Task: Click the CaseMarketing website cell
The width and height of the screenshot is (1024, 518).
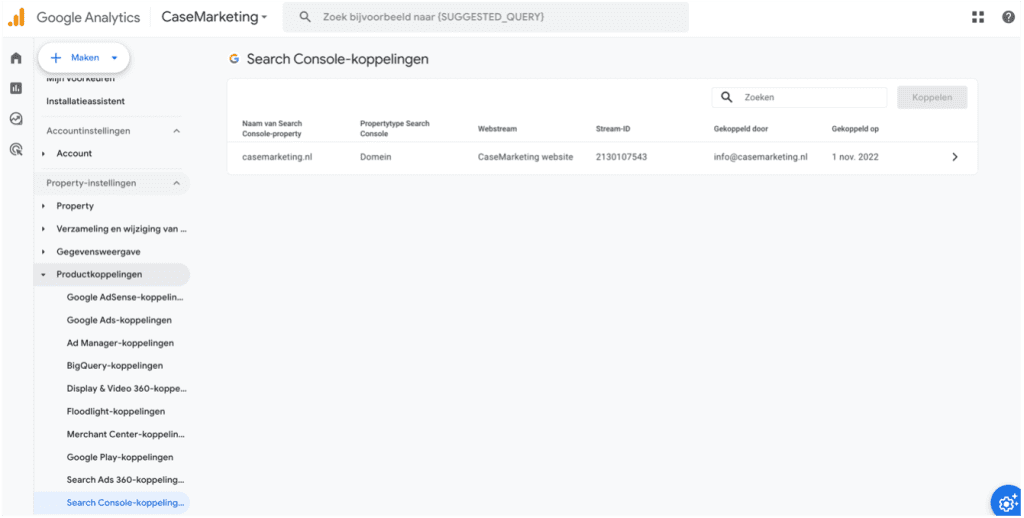Action: pyautogui.click(x=525, y=157)
